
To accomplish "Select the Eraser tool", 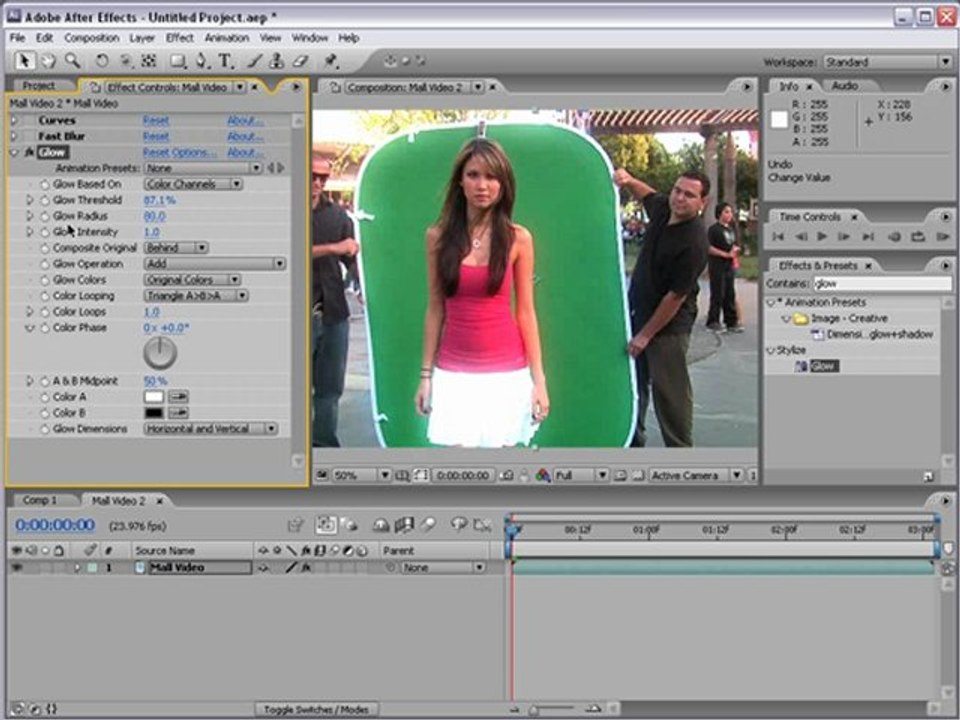I will [x=299, y=61].
